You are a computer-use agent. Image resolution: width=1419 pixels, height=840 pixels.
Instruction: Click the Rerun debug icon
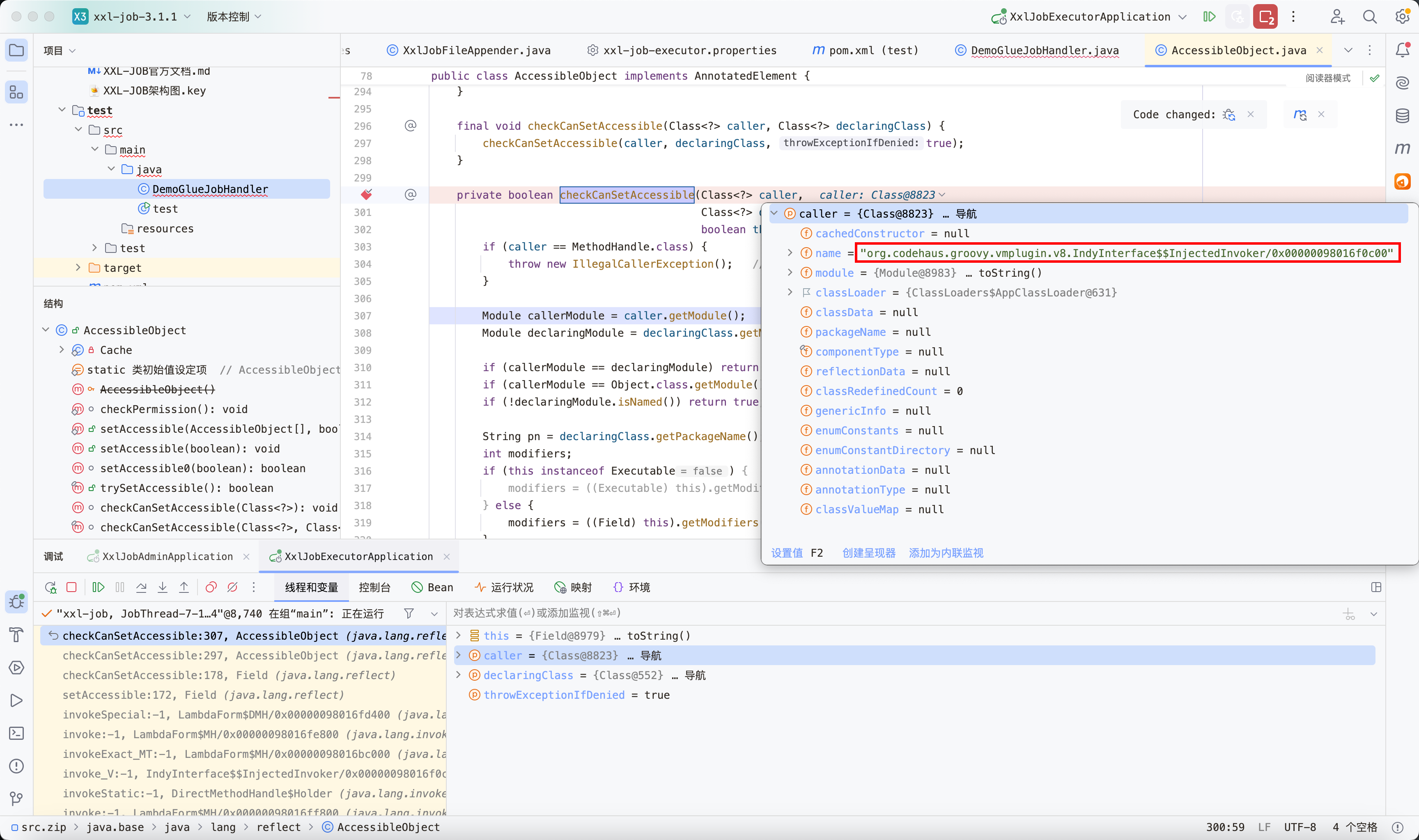51,587
